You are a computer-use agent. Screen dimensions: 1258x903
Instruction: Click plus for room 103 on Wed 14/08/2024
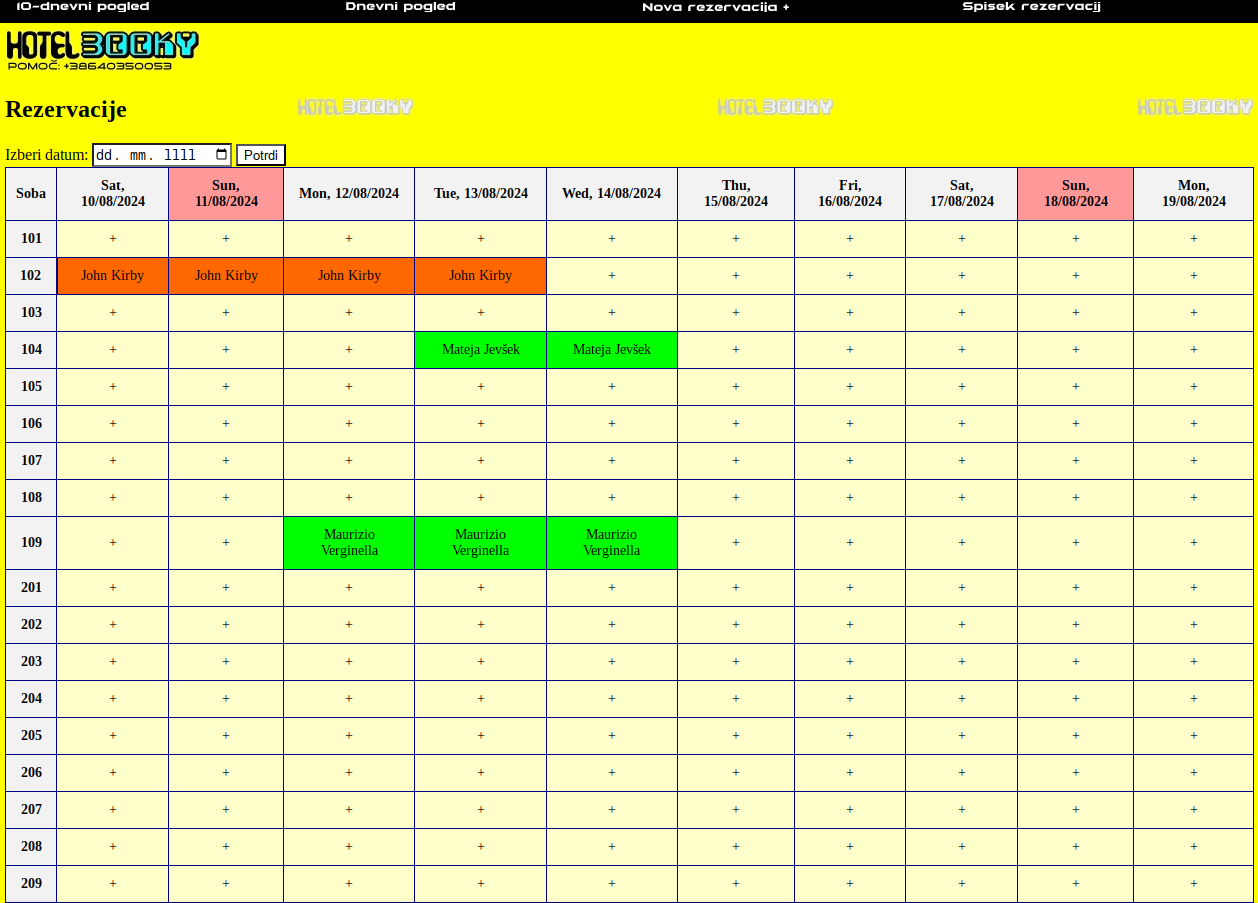click(612, 313)
